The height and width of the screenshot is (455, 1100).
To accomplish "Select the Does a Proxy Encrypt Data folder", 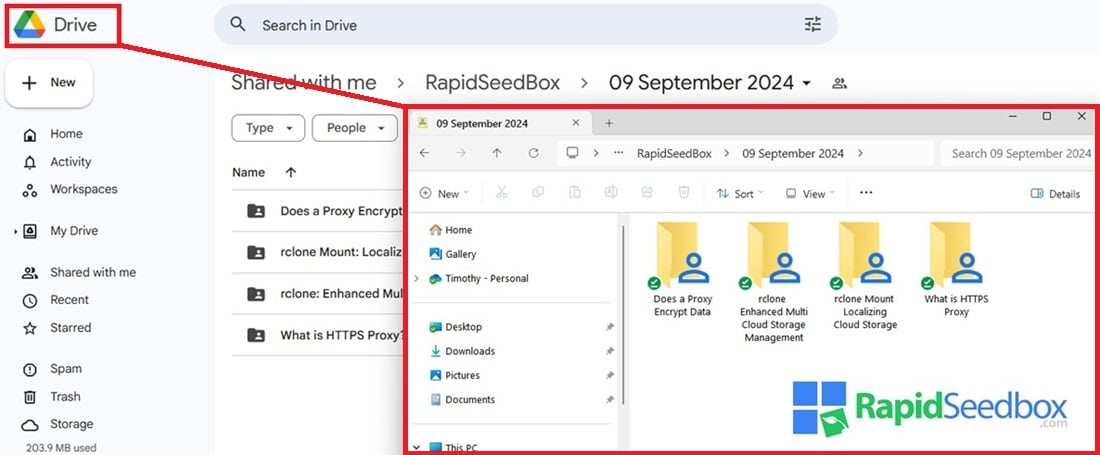I will [682, 269].
